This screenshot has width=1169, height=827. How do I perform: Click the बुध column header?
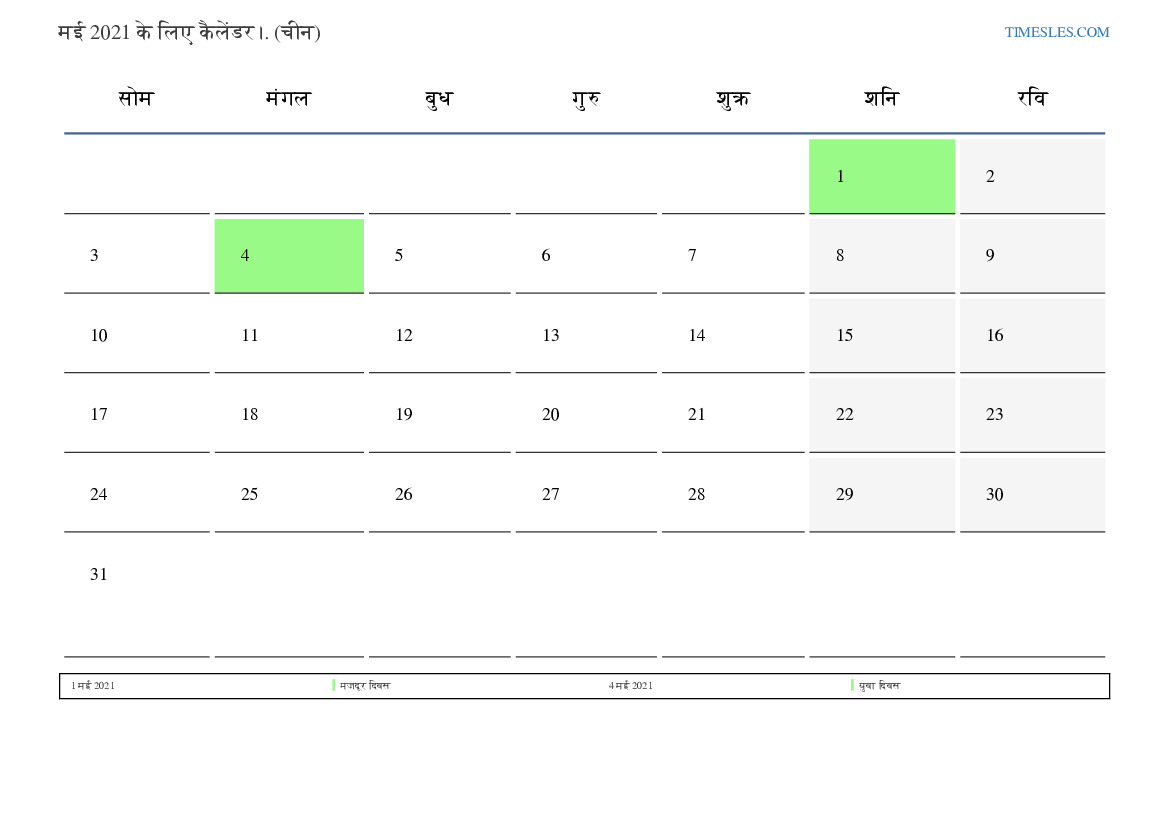pyautogui.click(x=438, y=98)
